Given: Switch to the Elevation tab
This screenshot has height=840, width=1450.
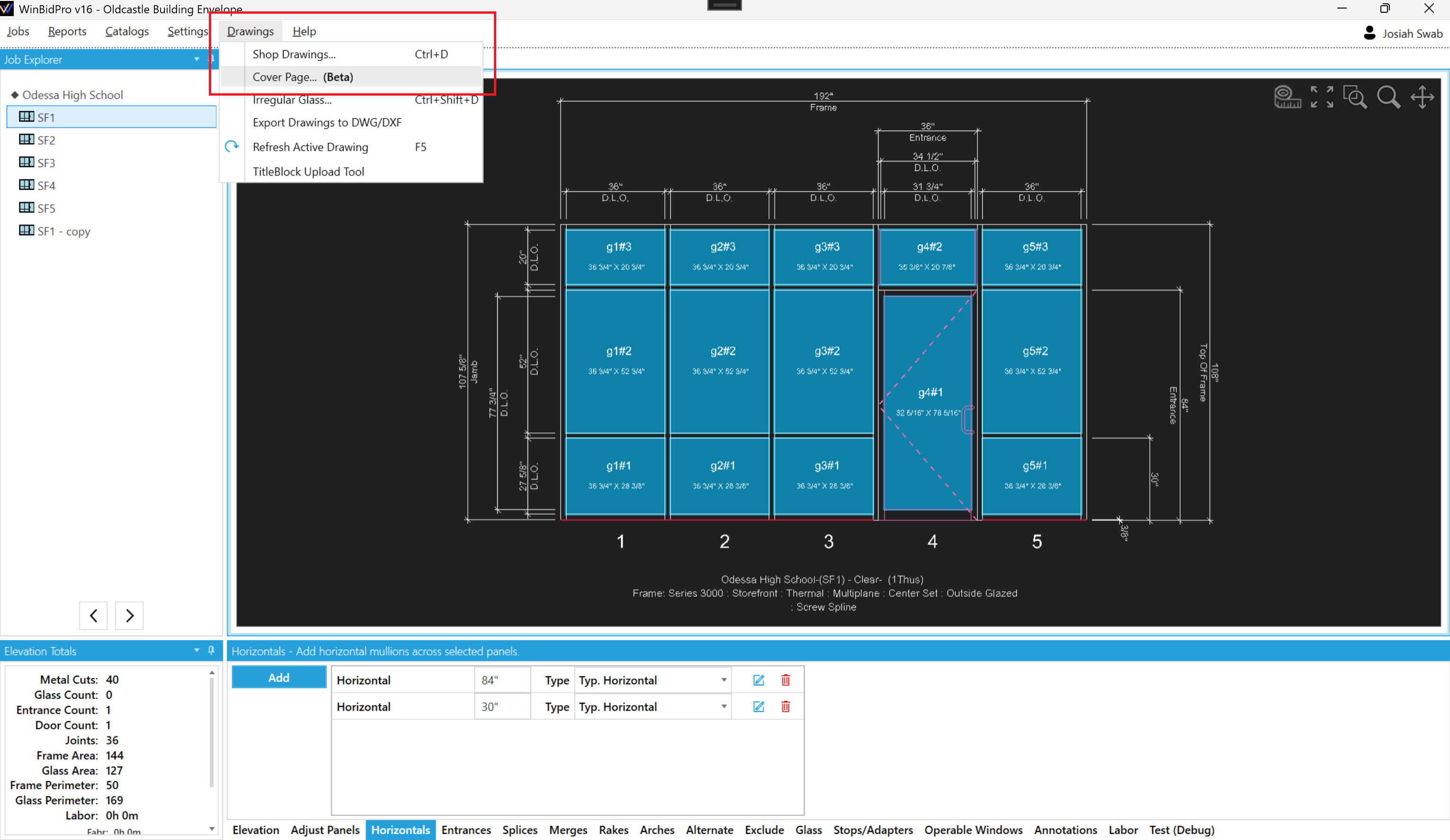Looking at the screenshot, I should 255,830.
